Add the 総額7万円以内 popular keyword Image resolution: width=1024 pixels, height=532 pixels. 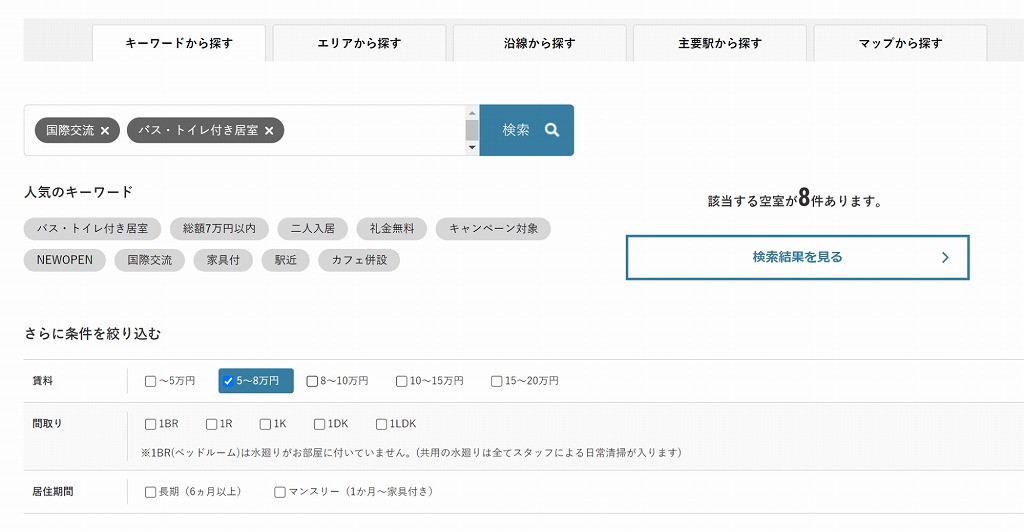tap(219, 229)
